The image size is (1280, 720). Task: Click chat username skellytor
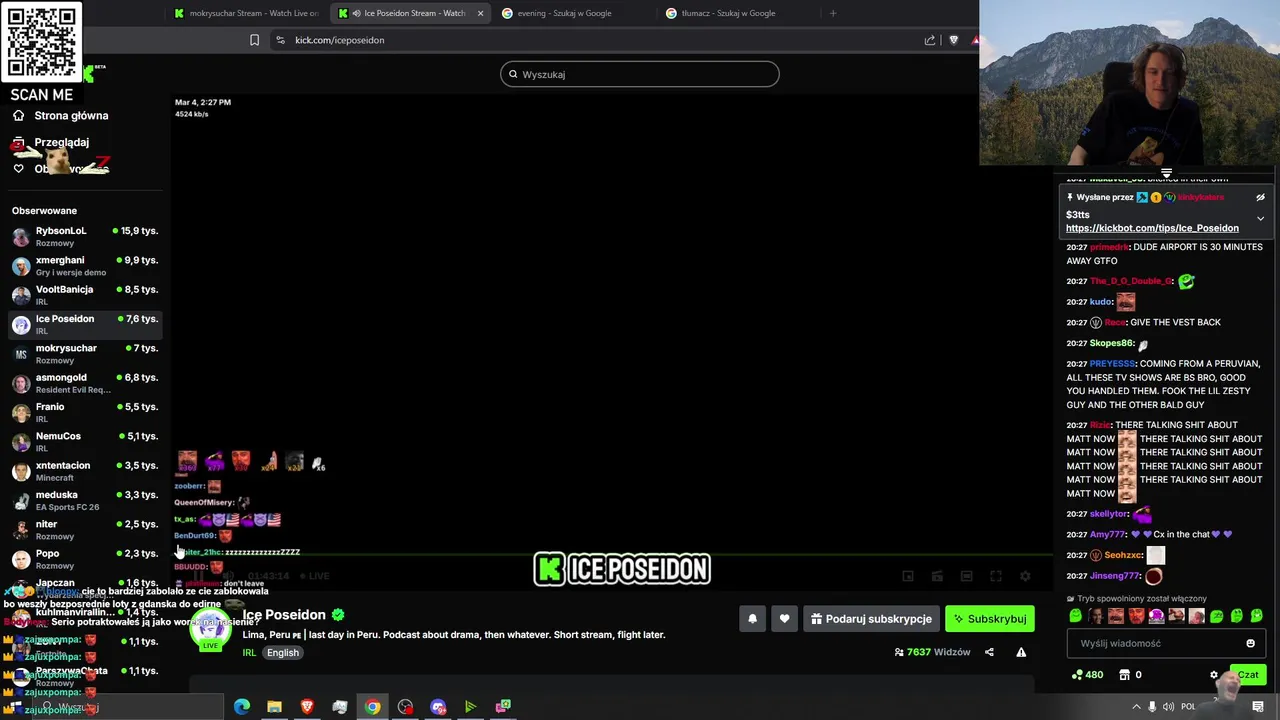point(1109,514)
